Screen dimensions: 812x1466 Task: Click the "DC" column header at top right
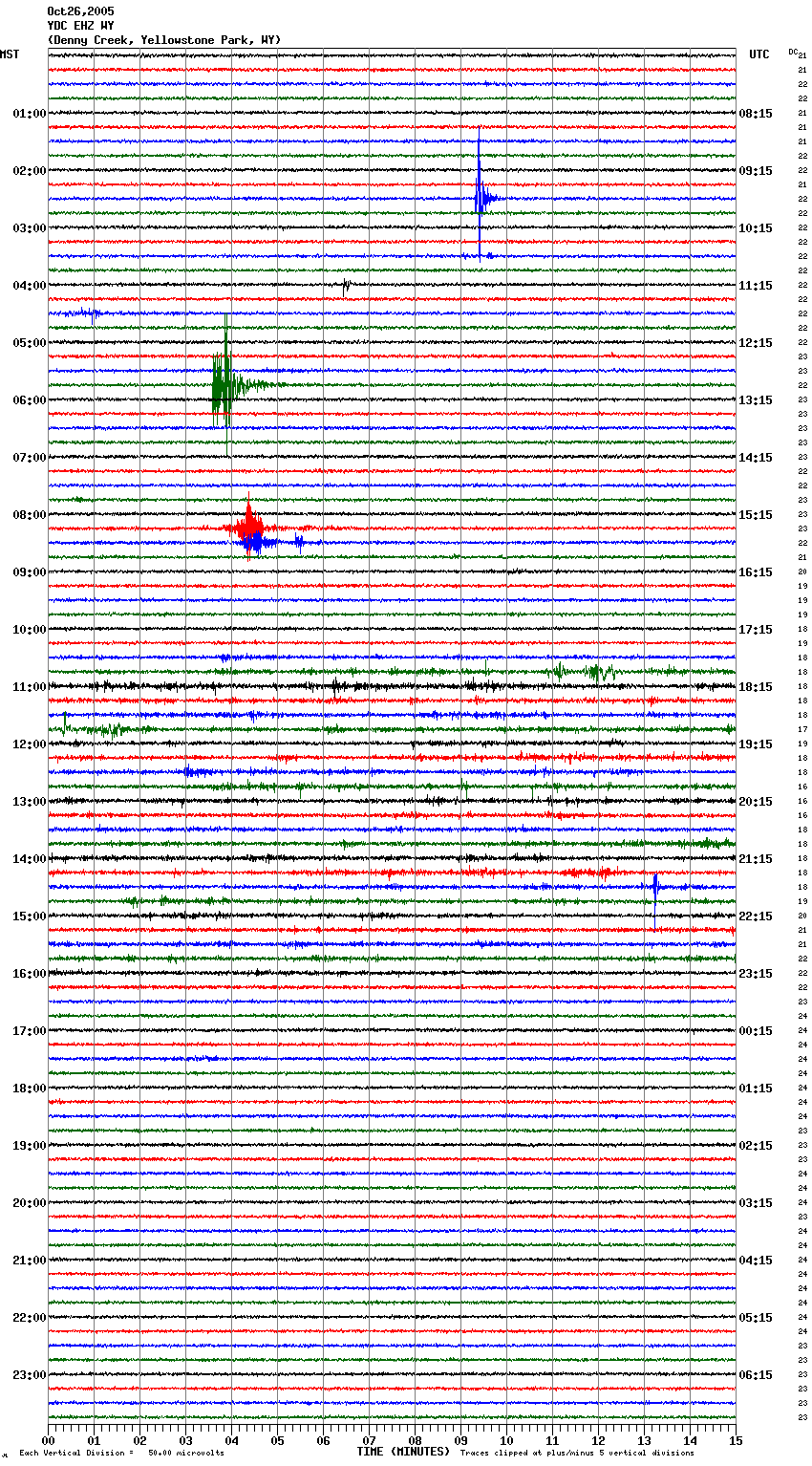793,52
